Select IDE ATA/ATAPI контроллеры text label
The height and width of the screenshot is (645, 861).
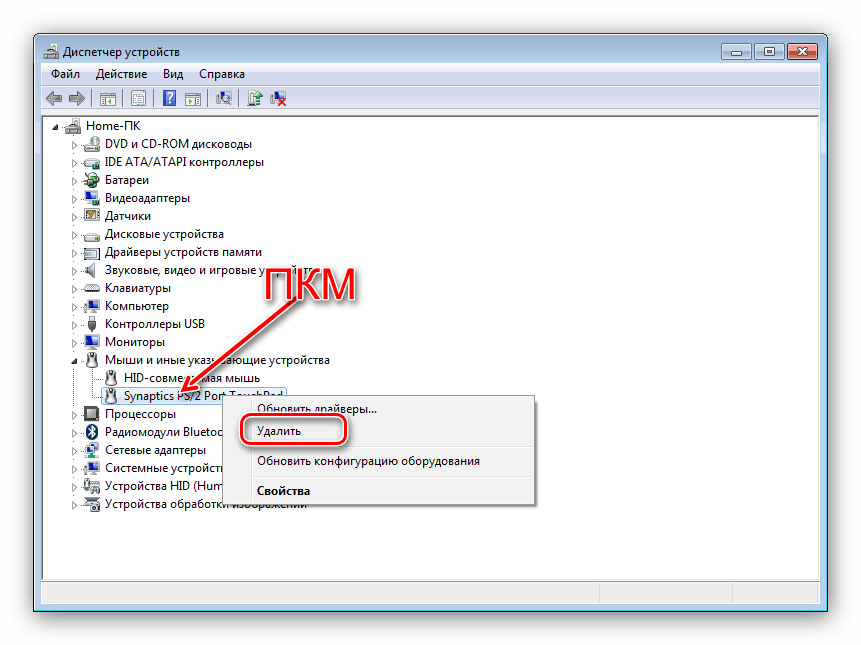pyautogui.click(x=184, y=162)
